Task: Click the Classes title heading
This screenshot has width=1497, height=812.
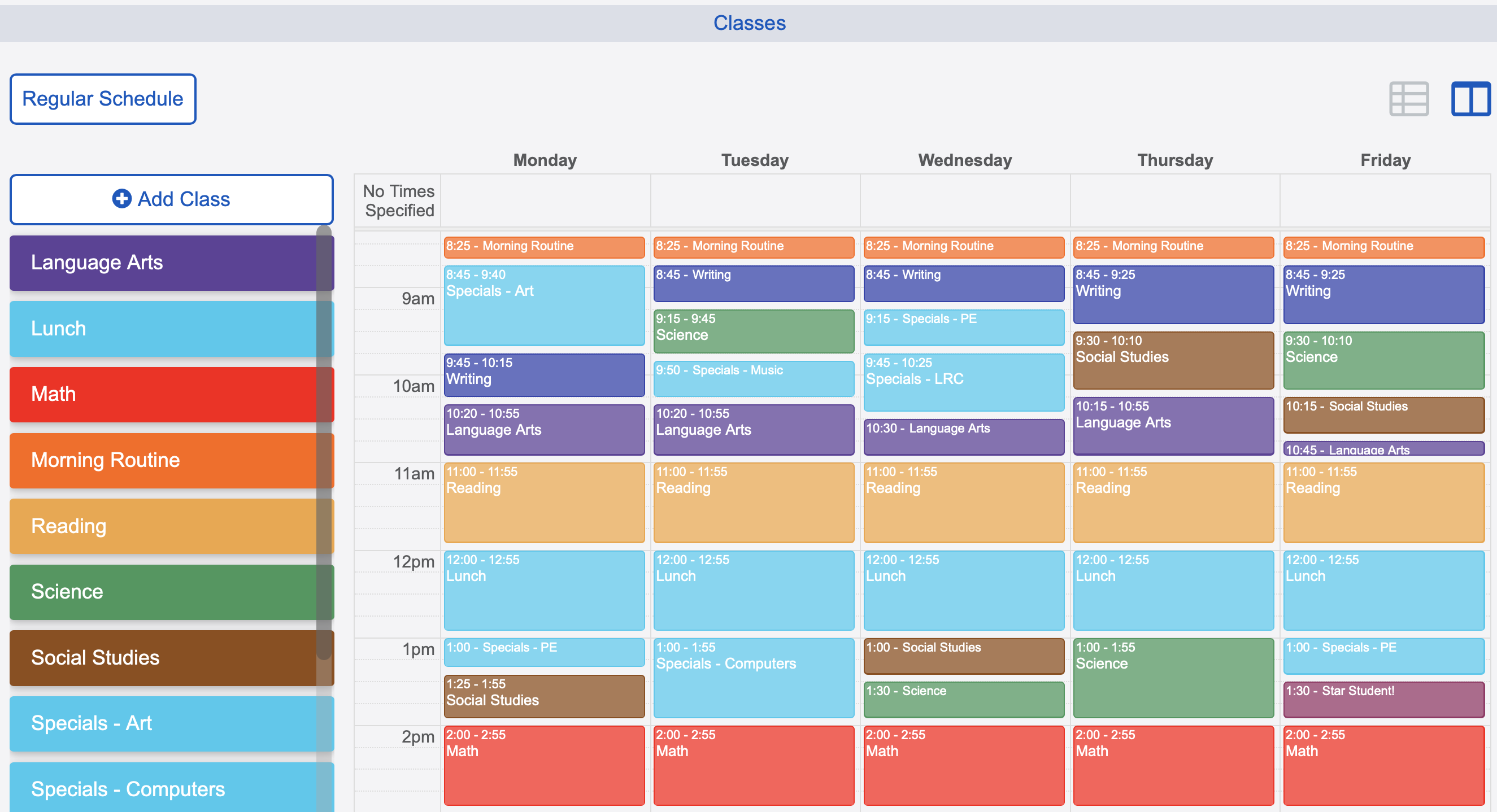Action: pyautogui.click(x=749, y=23)
